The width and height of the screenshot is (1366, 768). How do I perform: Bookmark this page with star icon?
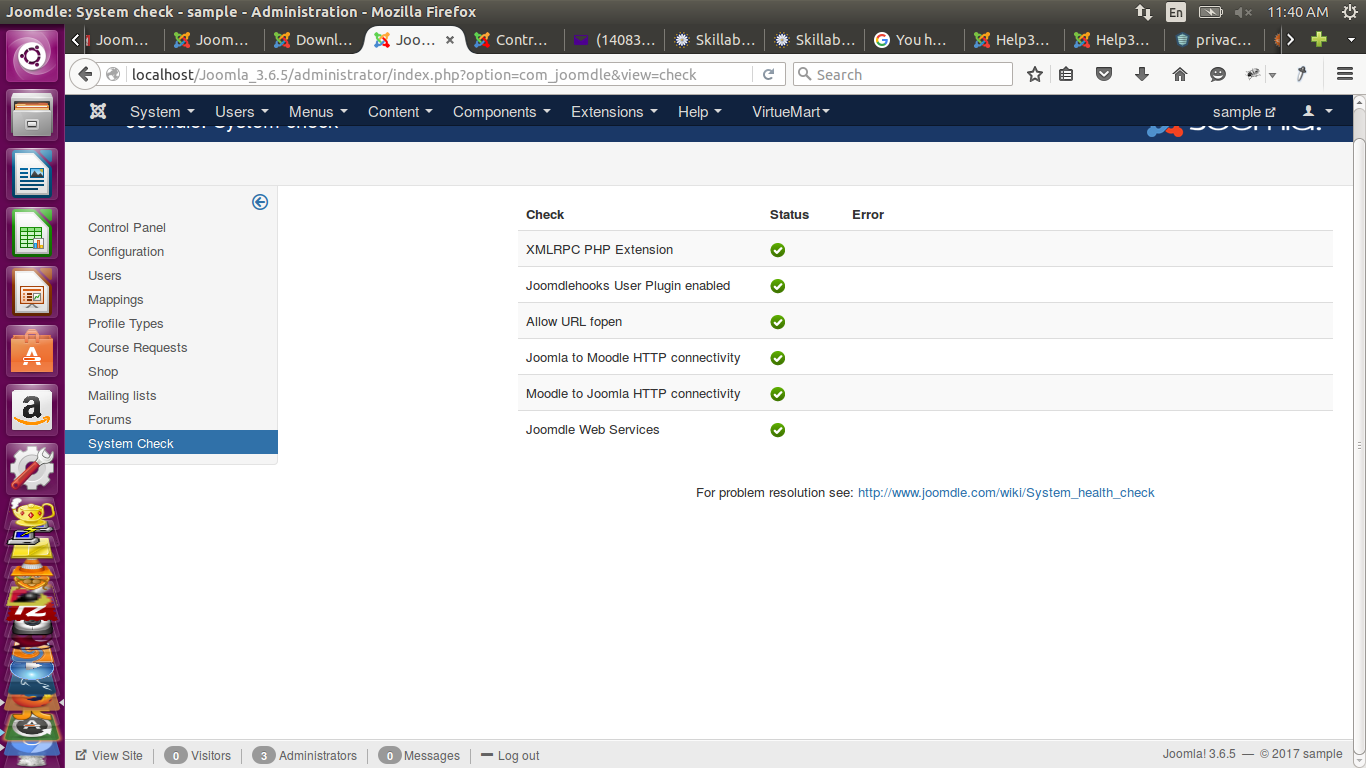1035,75
